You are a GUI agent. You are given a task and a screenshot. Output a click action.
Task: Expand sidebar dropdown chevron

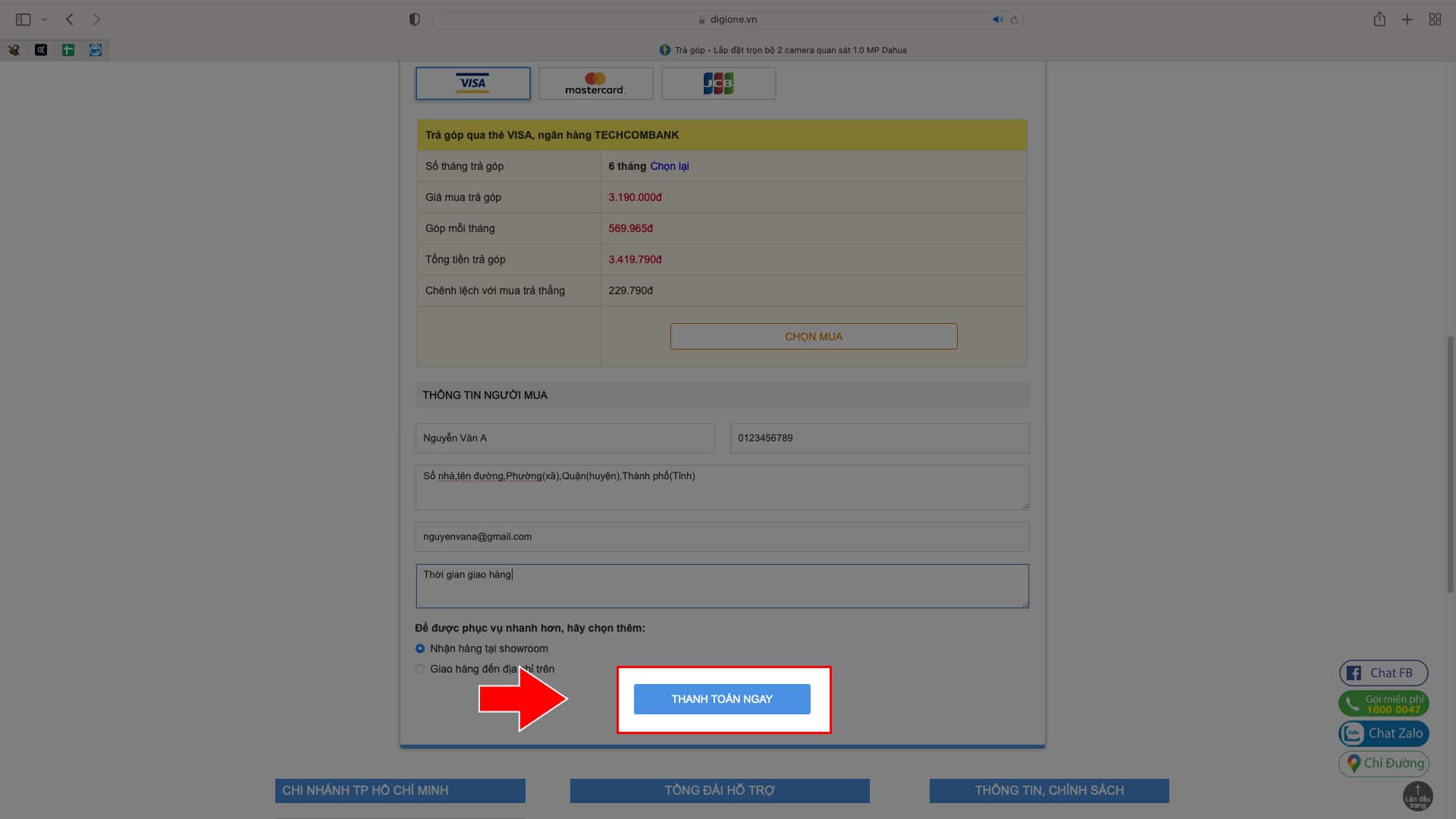[44, 20]
